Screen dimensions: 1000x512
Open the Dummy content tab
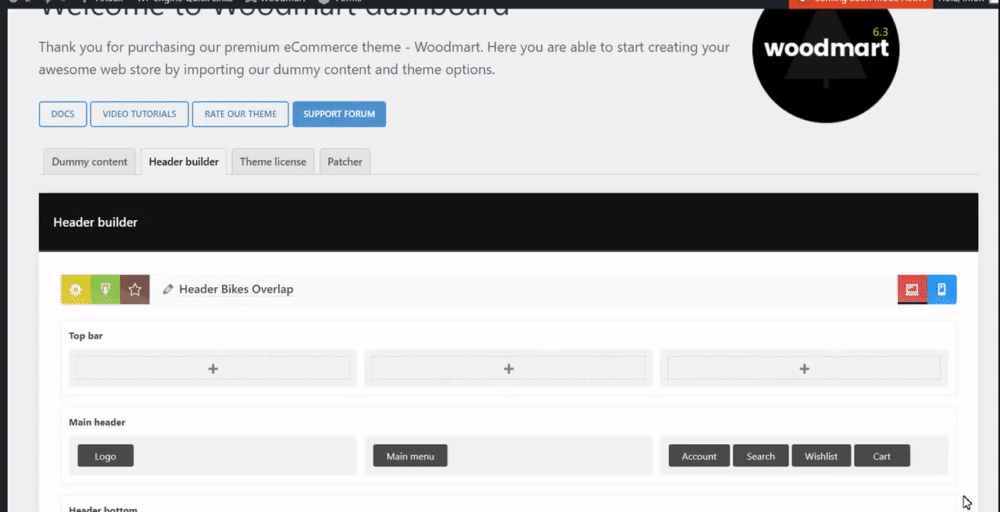(x=89, y=161)
